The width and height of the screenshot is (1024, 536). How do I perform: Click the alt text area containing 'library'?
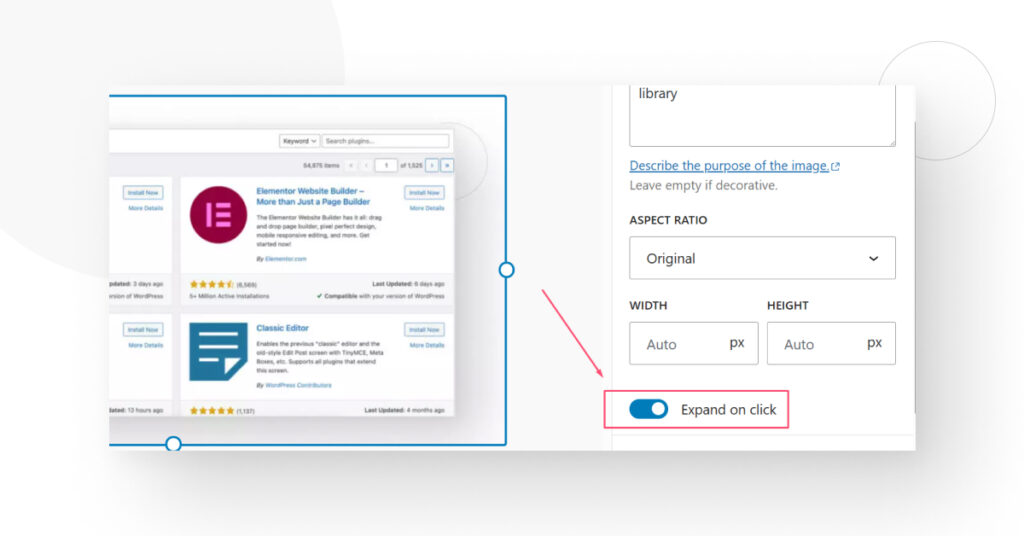[762, 115]
